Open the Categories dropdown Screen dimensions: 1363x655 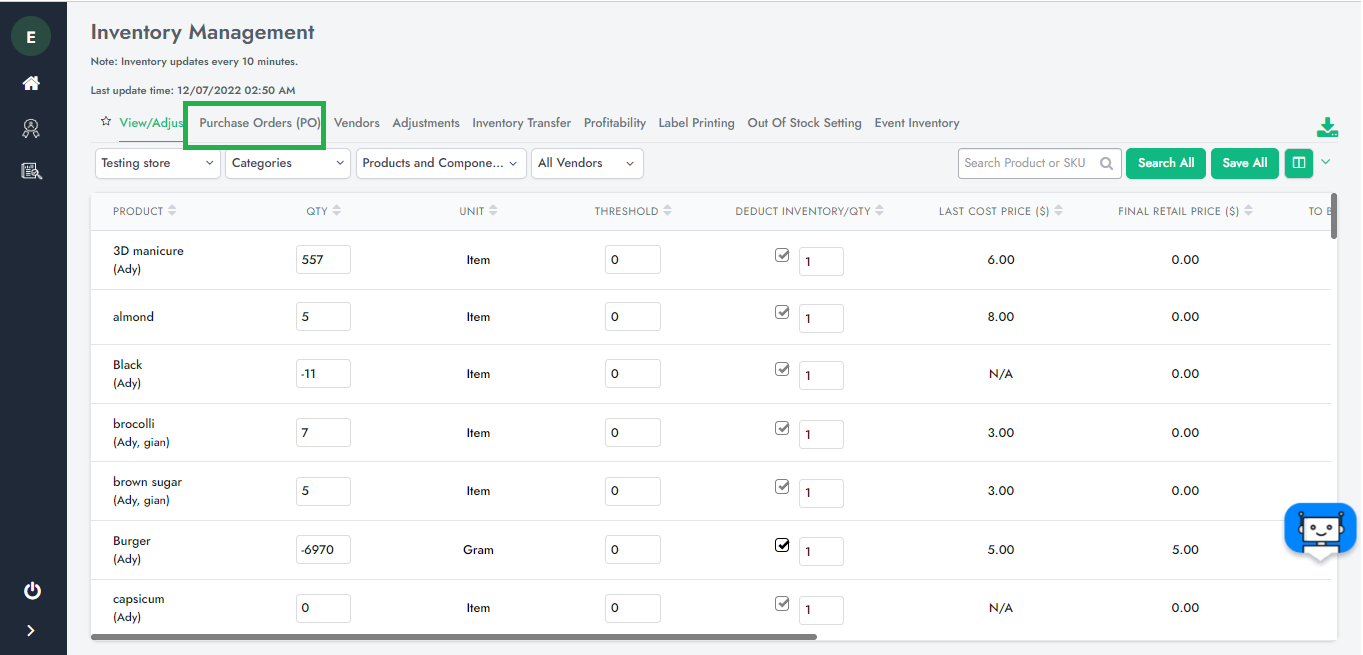click(288, 163)
